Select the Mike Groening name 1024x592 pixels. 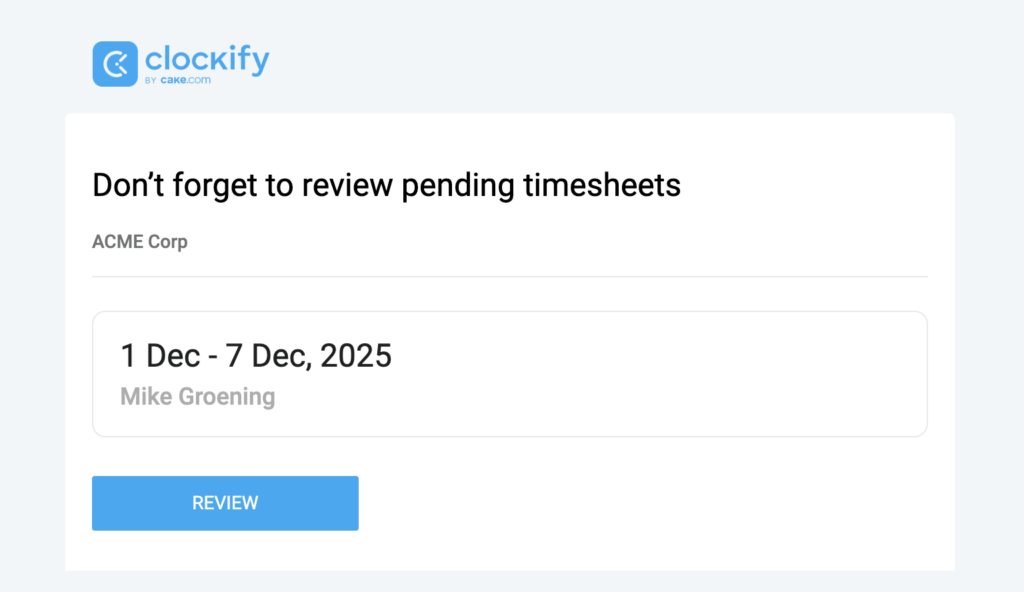click(x=197, y=396)
